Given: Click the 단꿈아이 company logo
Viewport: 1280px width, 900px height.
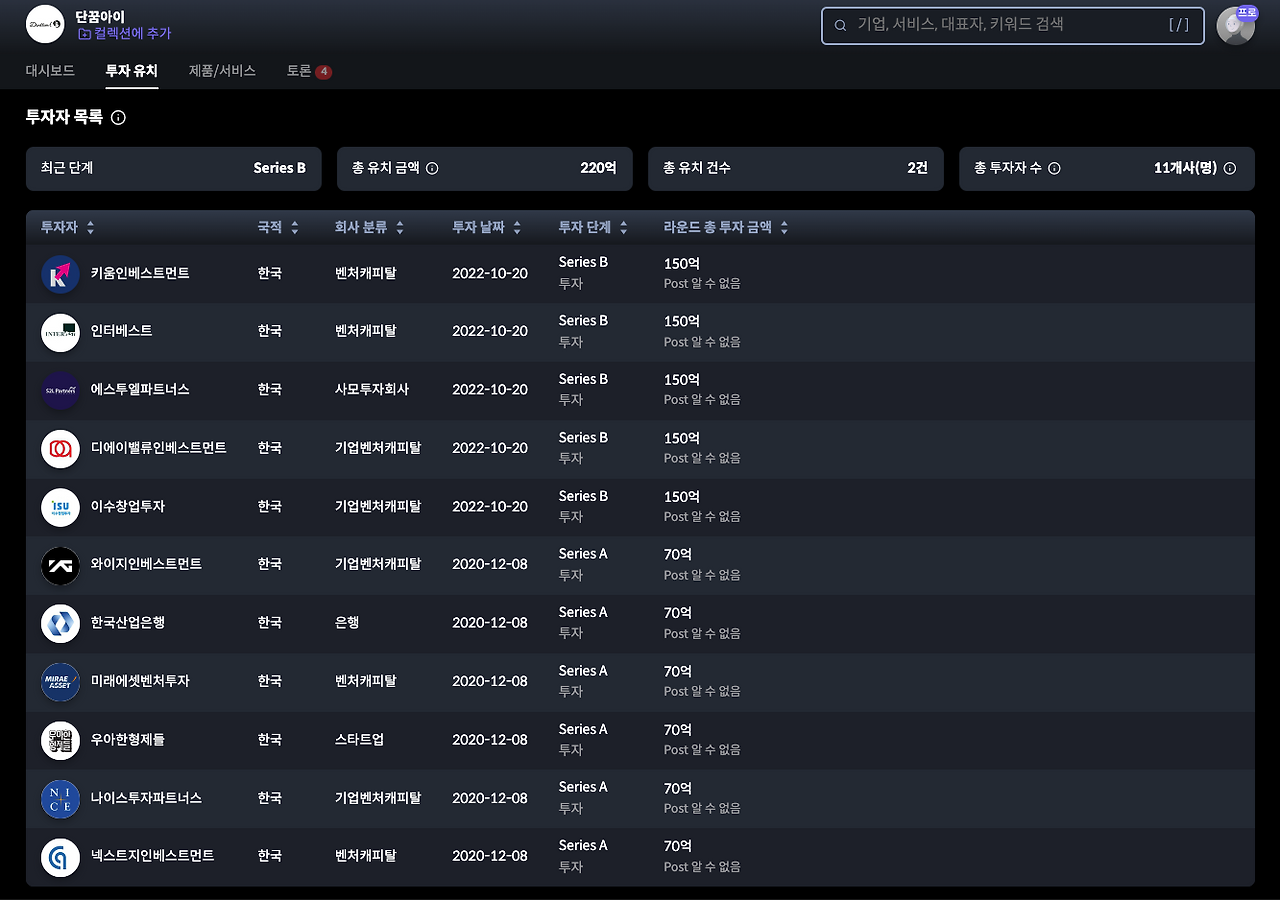Looking at the screenshot, I should click(45, 24).
